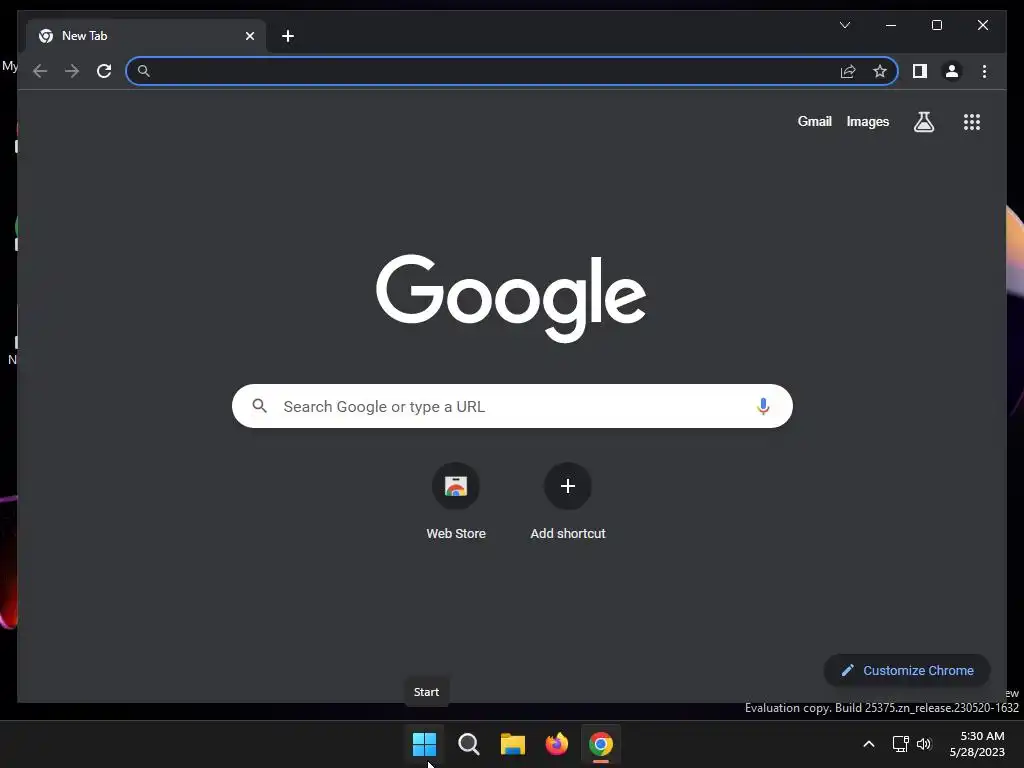Viewport: 1024px width, 768px height.
Task: Click the magnifier icon in Google search box
Action: tap(259, 406)
